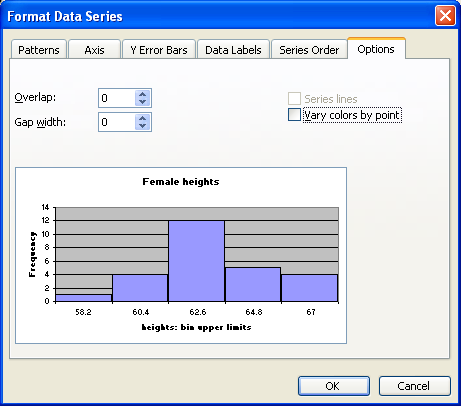
Task: Click the Female heights chart title
Action: click(x=181, y=182)
